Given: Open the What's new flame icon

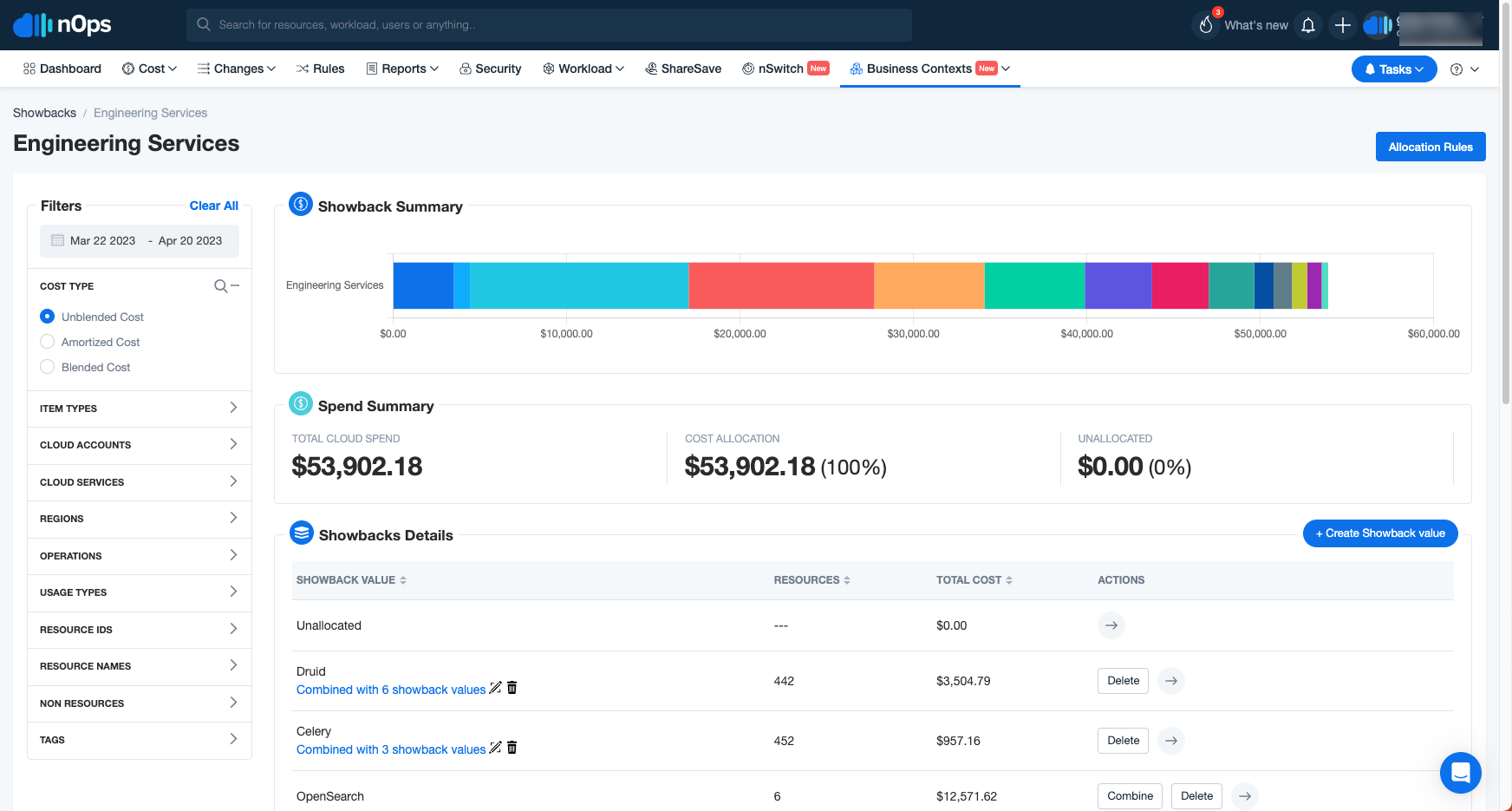Looking at the screenshot, I should click(x=1206, y=25).
